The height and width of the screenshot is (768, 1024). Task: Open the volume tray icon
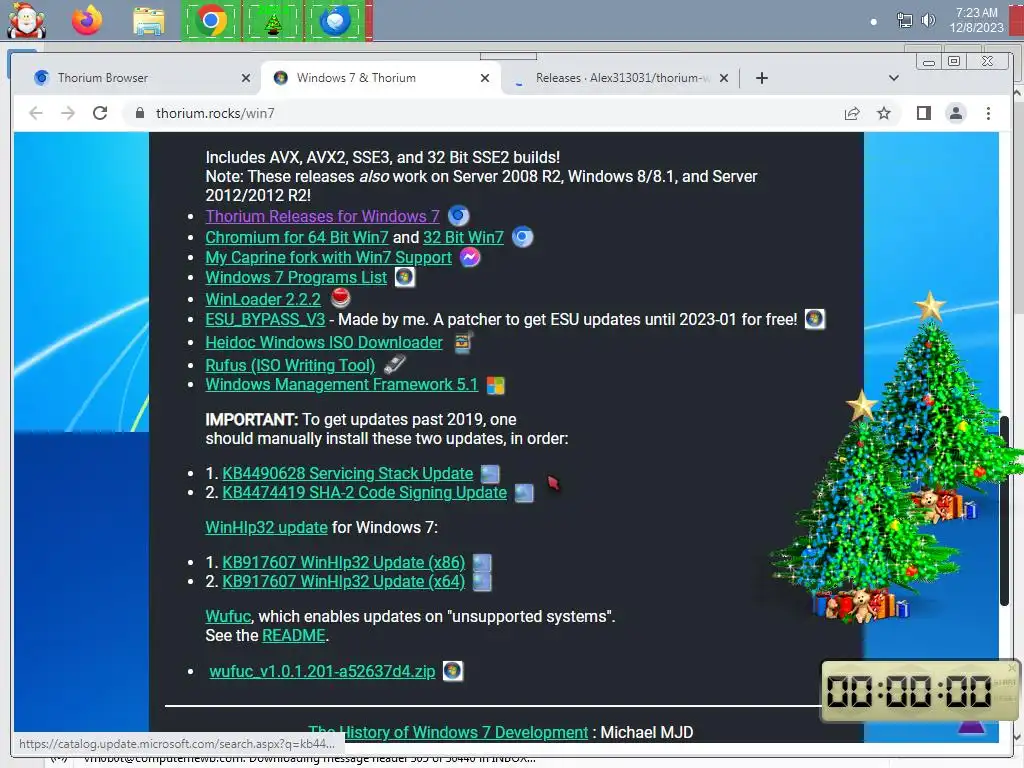[x=928, y=21]
